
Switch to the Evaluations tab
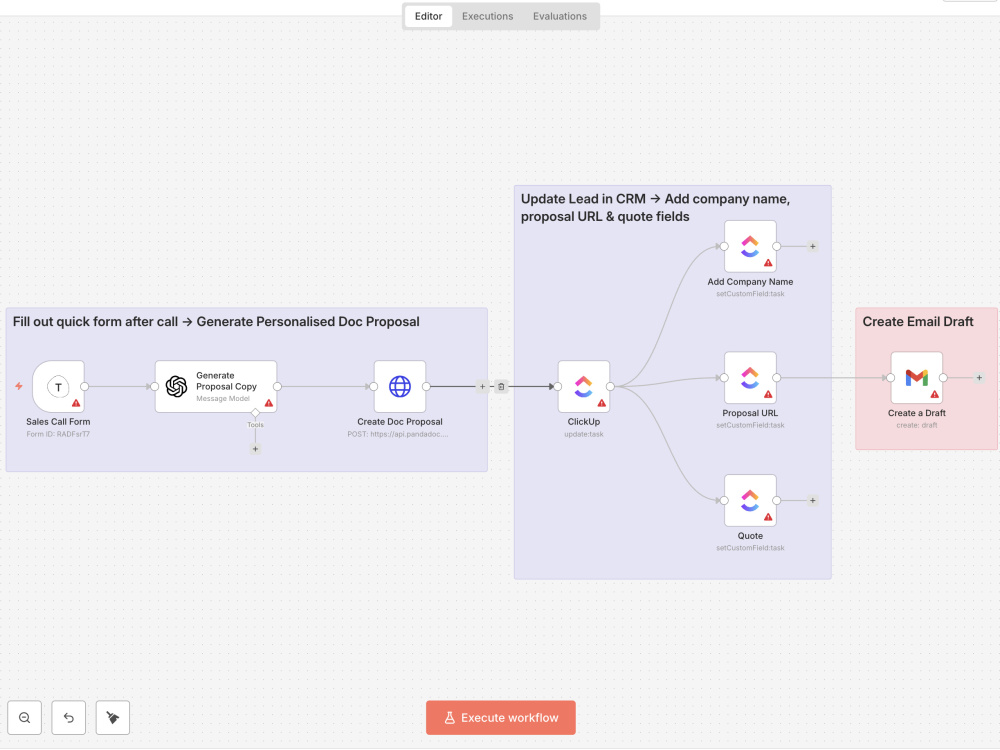point(559,16)
